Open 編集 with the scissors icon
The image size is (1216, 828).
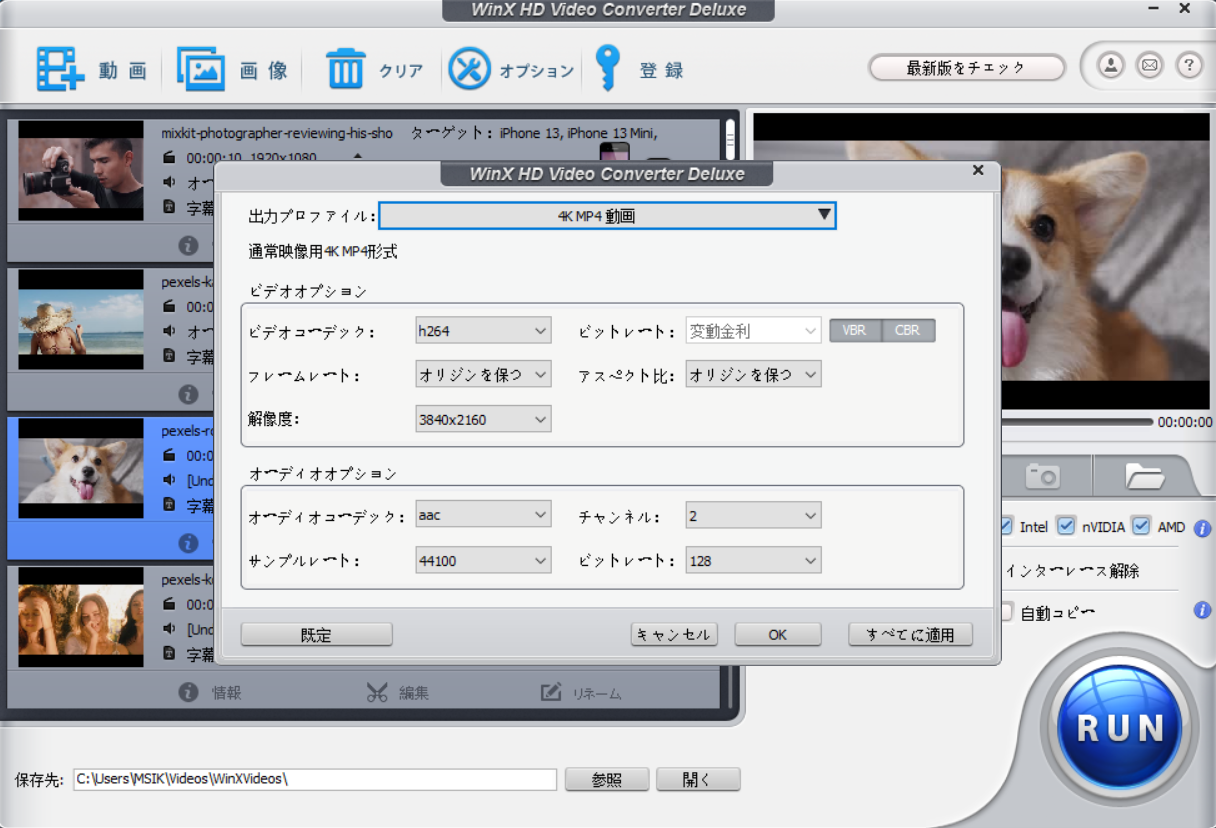tap(376, 692)
